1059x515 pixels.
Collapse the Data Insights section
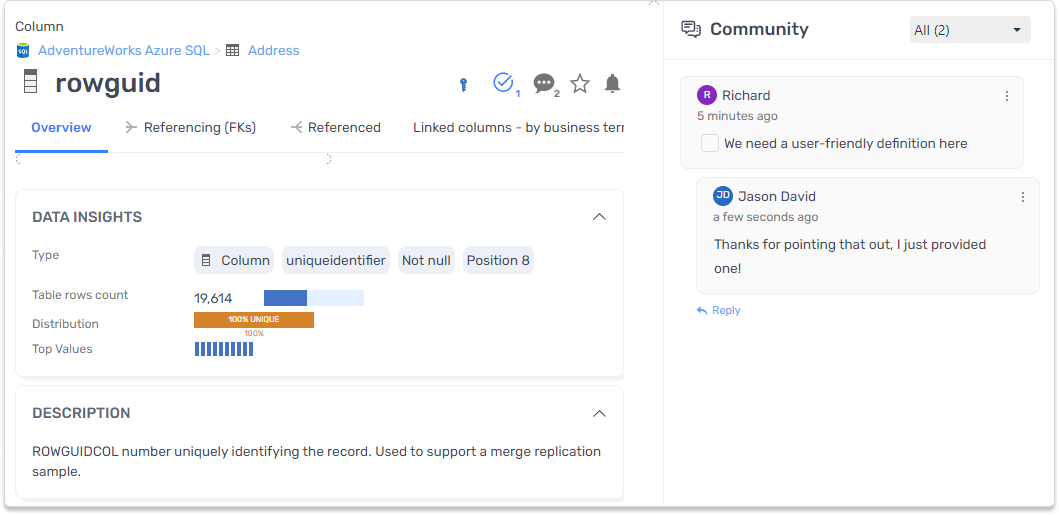(x=599, y=217)
